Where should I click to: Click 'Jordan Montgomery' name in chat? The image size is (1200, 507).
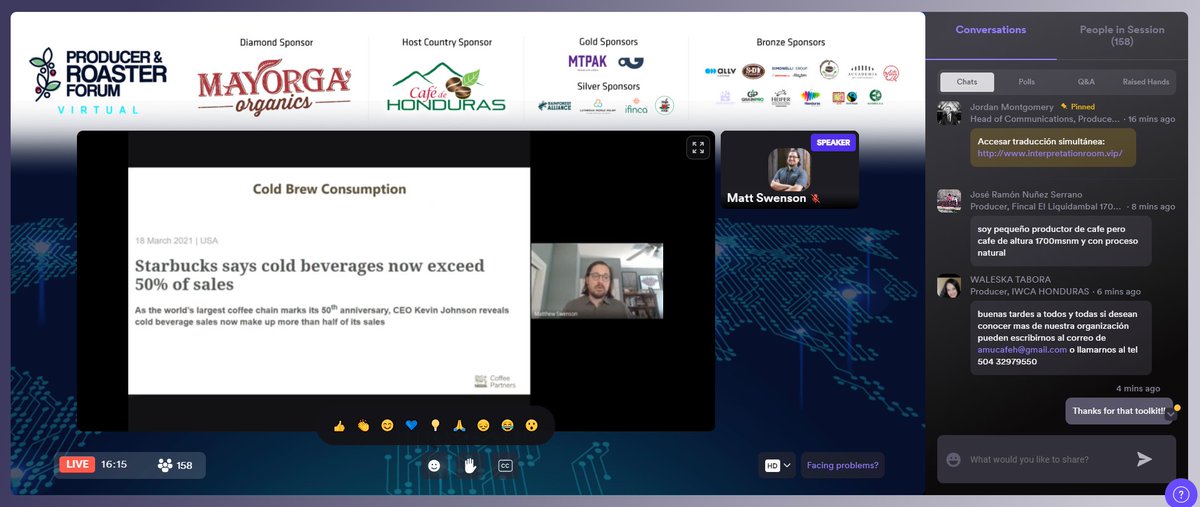tap(1012, 106)
